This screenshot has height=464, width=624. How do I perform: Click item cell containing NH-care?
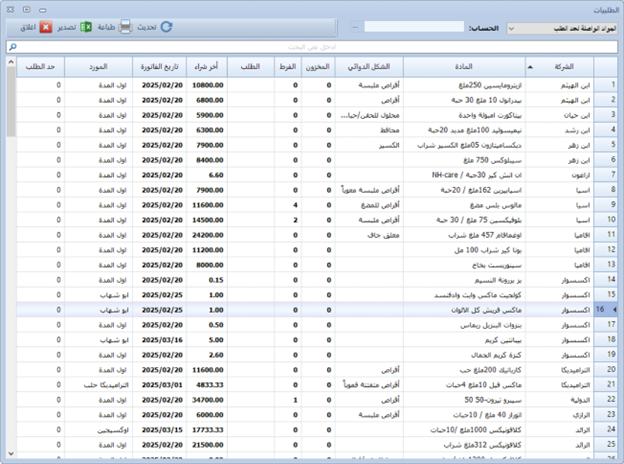point(464,175)
